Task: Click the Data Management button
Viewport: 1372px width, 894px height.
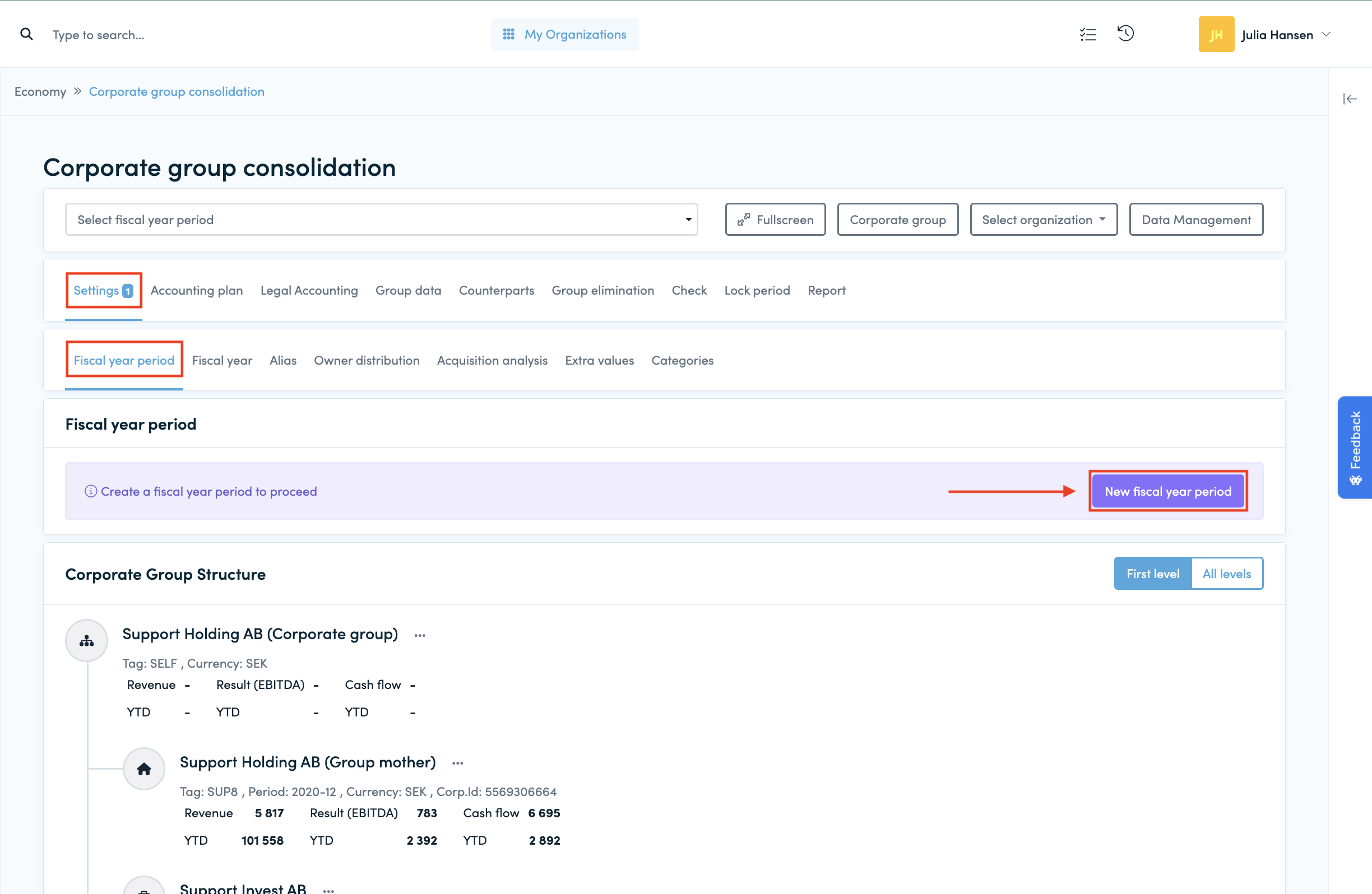Action: 1195,220
